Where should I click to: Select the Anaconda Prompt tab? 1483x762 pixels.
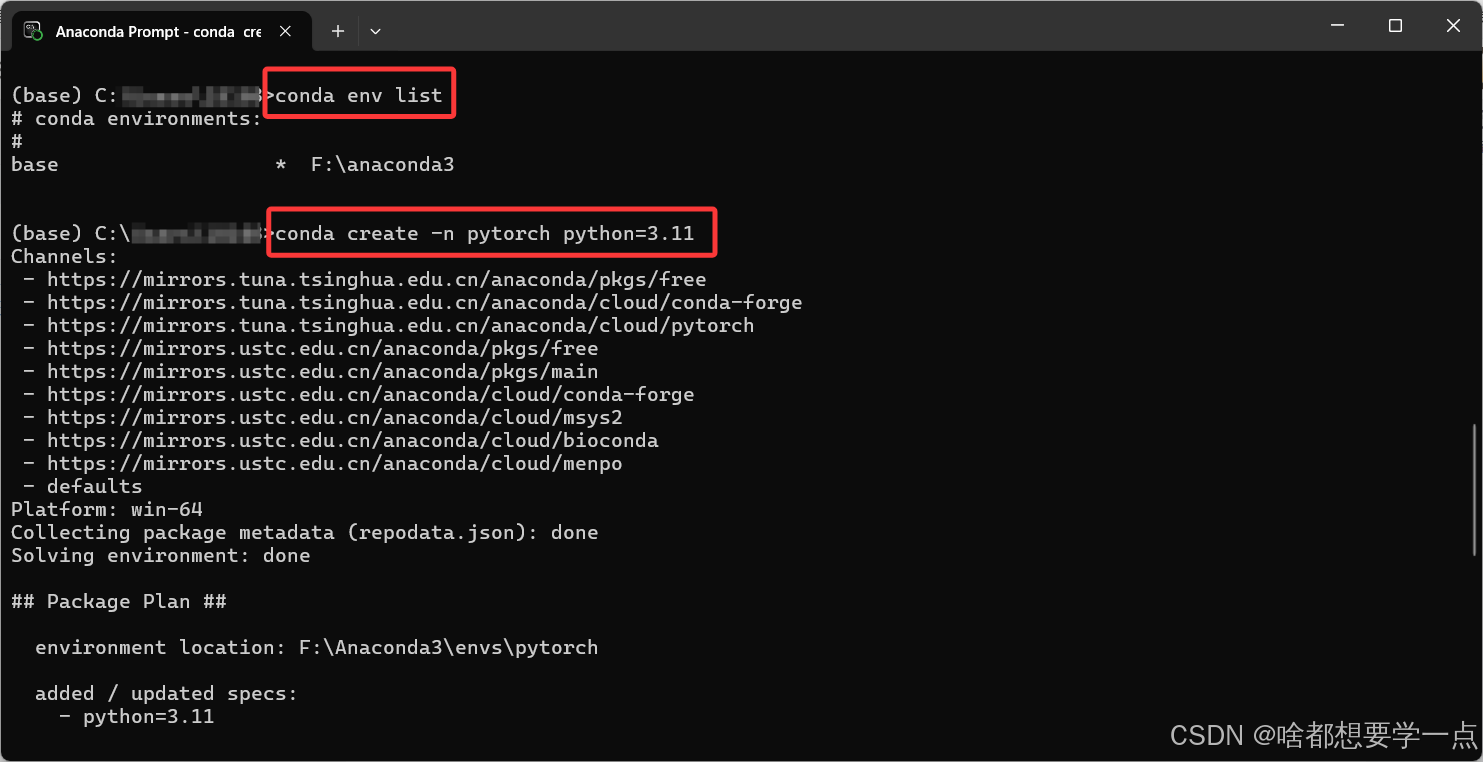[150, 31]
